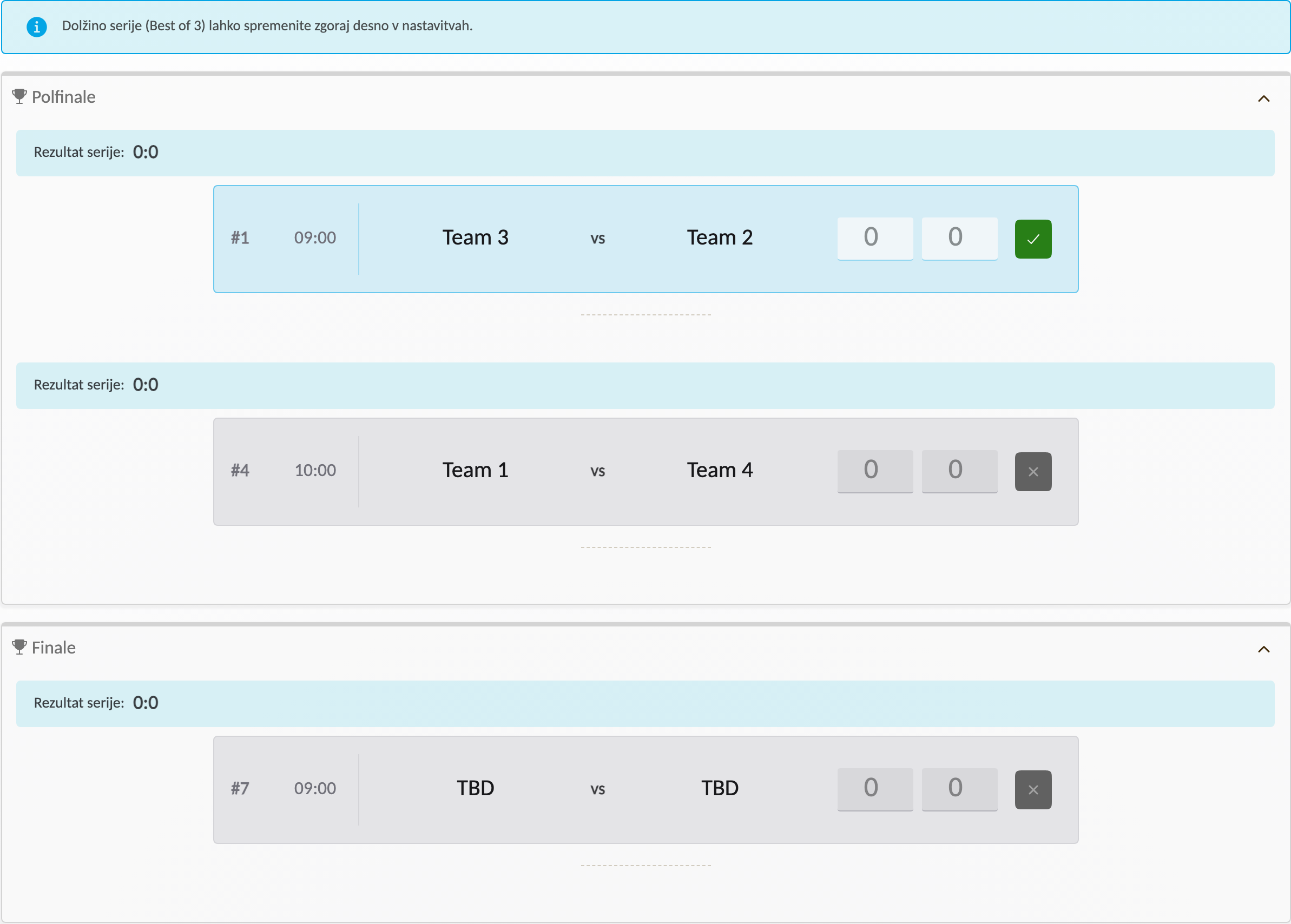This screenshot has width=1291, height=924.
Task: Confirm match #1 with green checkmark button
Action: pos(1033,239)
